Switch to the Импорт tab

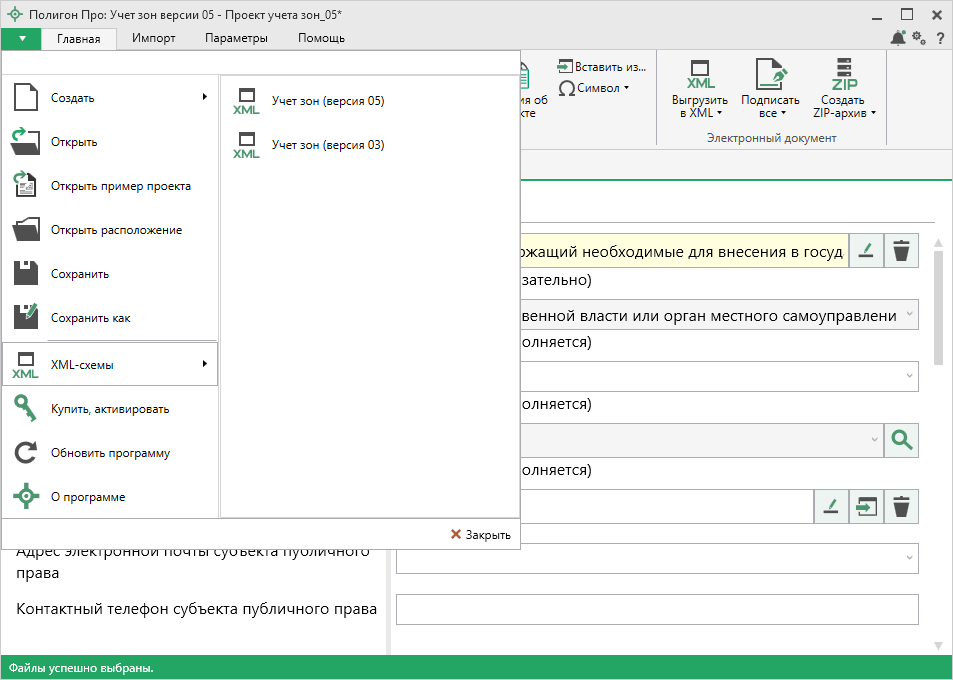[153, 38]
